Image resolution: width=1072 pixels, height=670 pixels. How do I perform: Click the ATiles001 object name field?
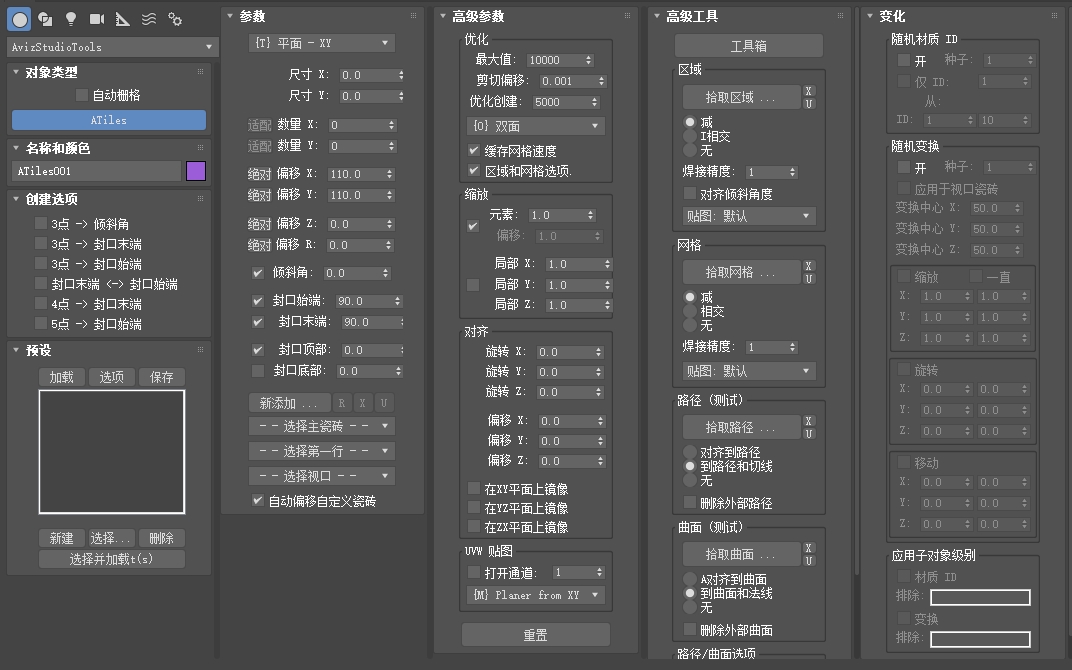95,172
